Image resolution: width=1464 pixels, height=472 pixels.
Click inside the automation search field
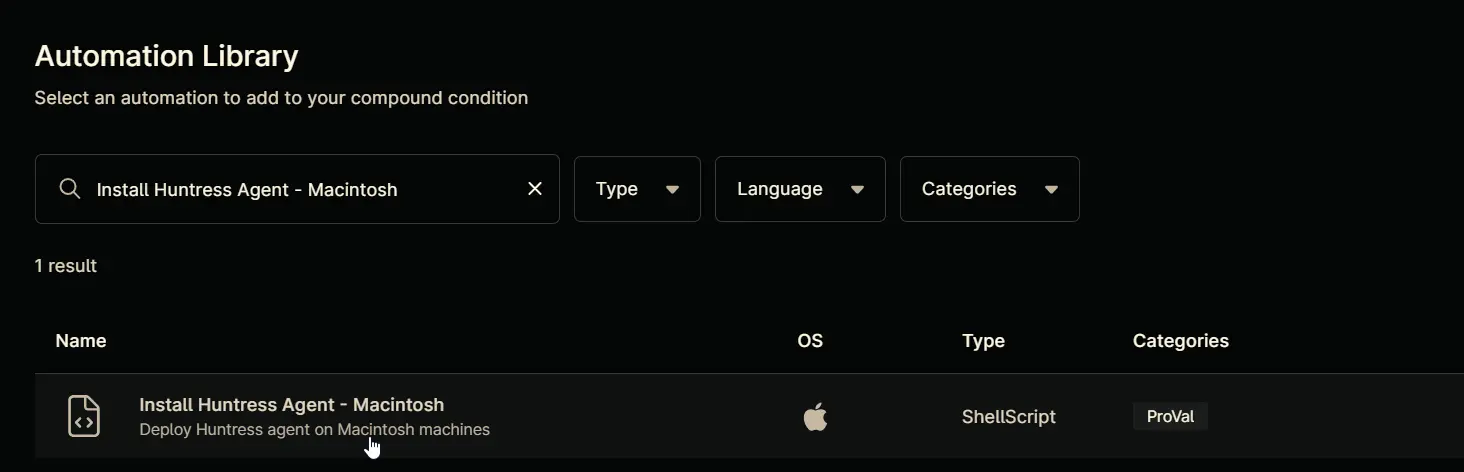click(x=297, y=189)
